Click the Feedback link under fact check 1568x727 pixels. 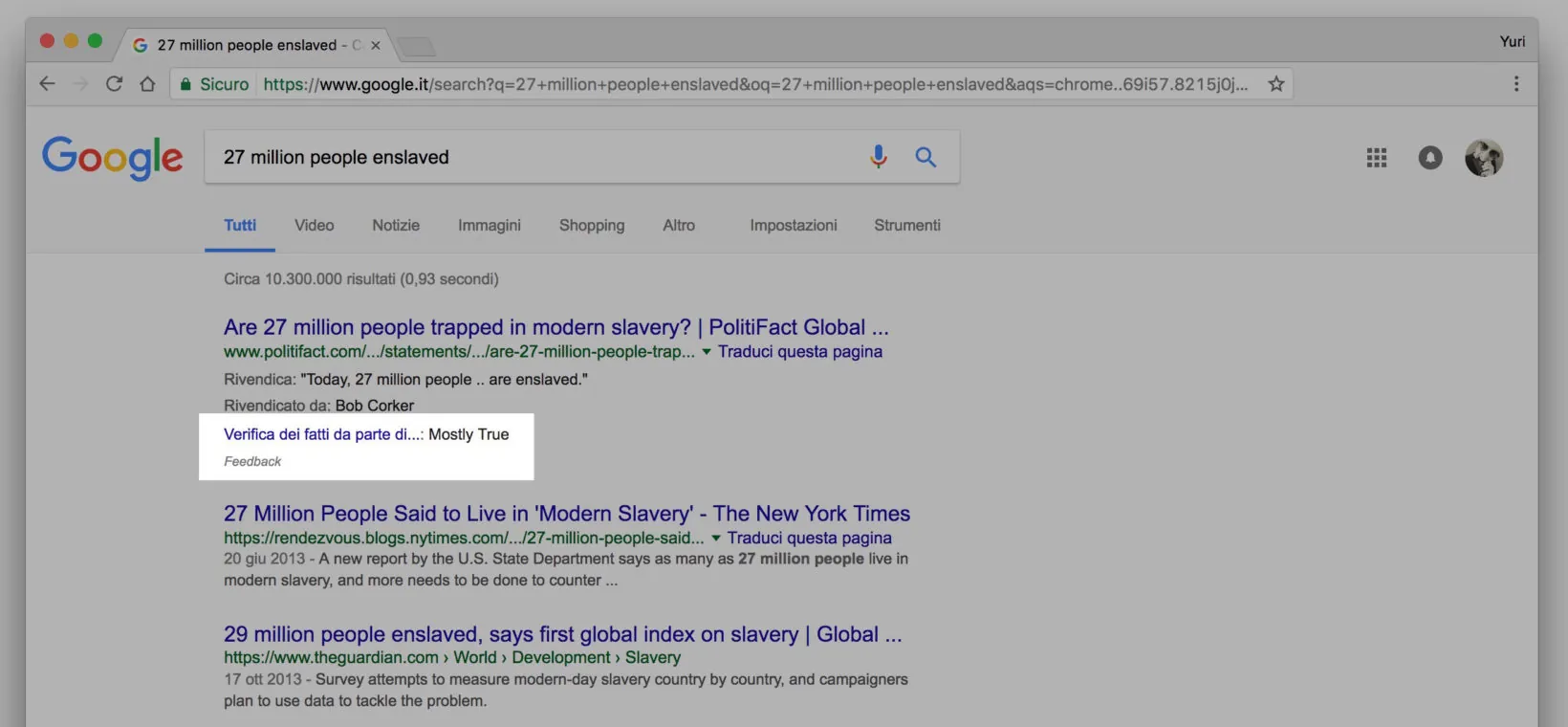click(x=252, y=461)
